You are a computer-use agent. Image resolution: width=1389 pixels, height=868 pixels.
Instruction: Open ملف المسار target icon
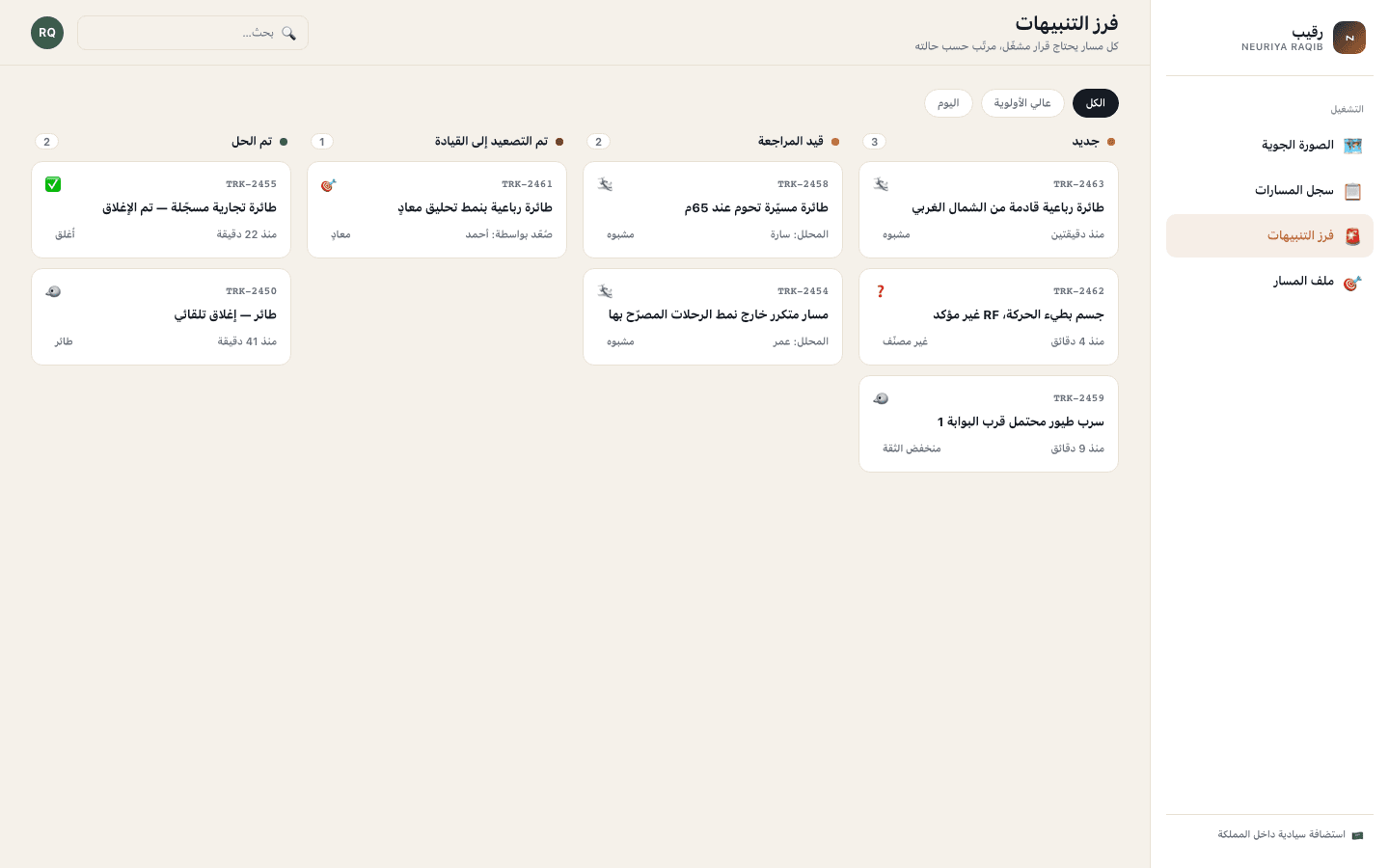[1352, 282]
